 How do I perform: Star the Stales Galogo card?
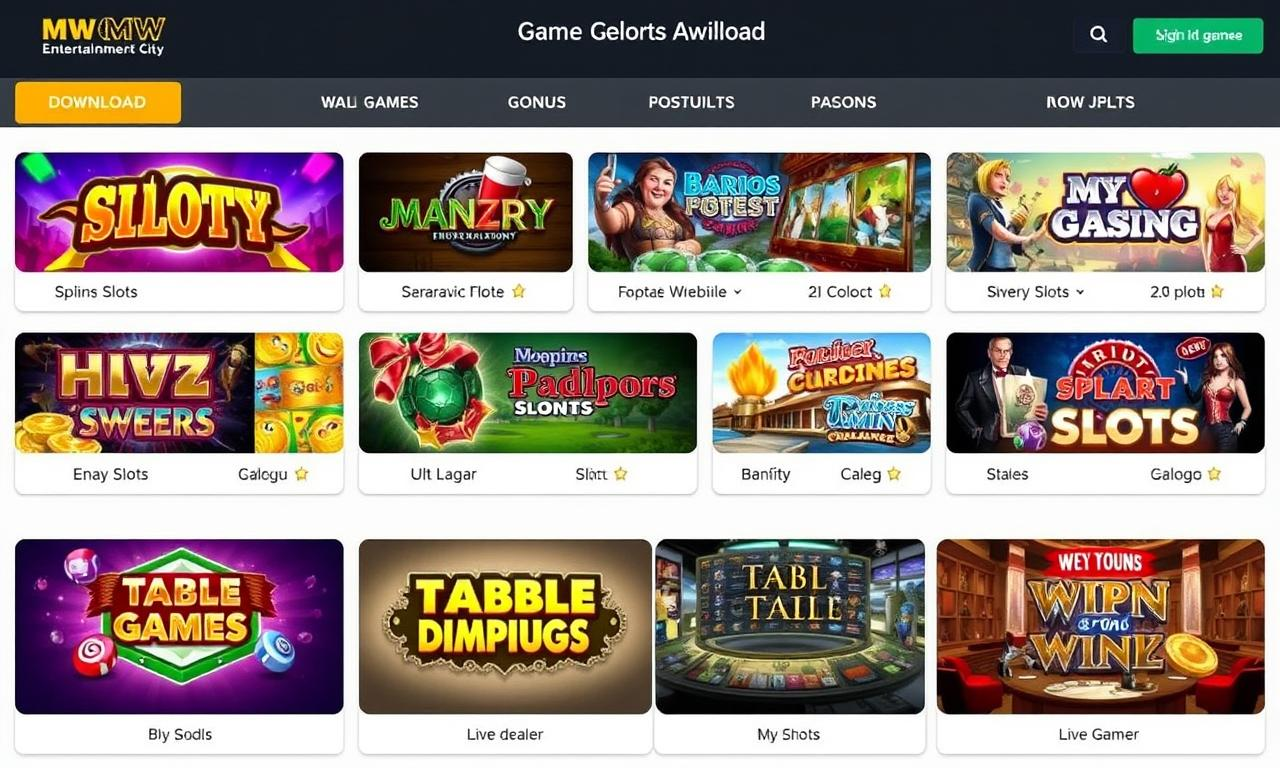point(1214,474)
